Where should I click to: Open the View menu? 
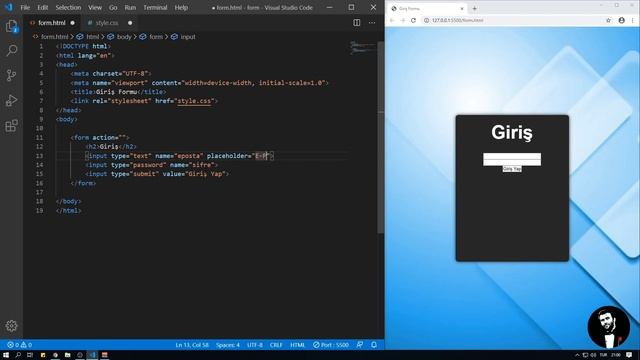(x=95, y=7)
